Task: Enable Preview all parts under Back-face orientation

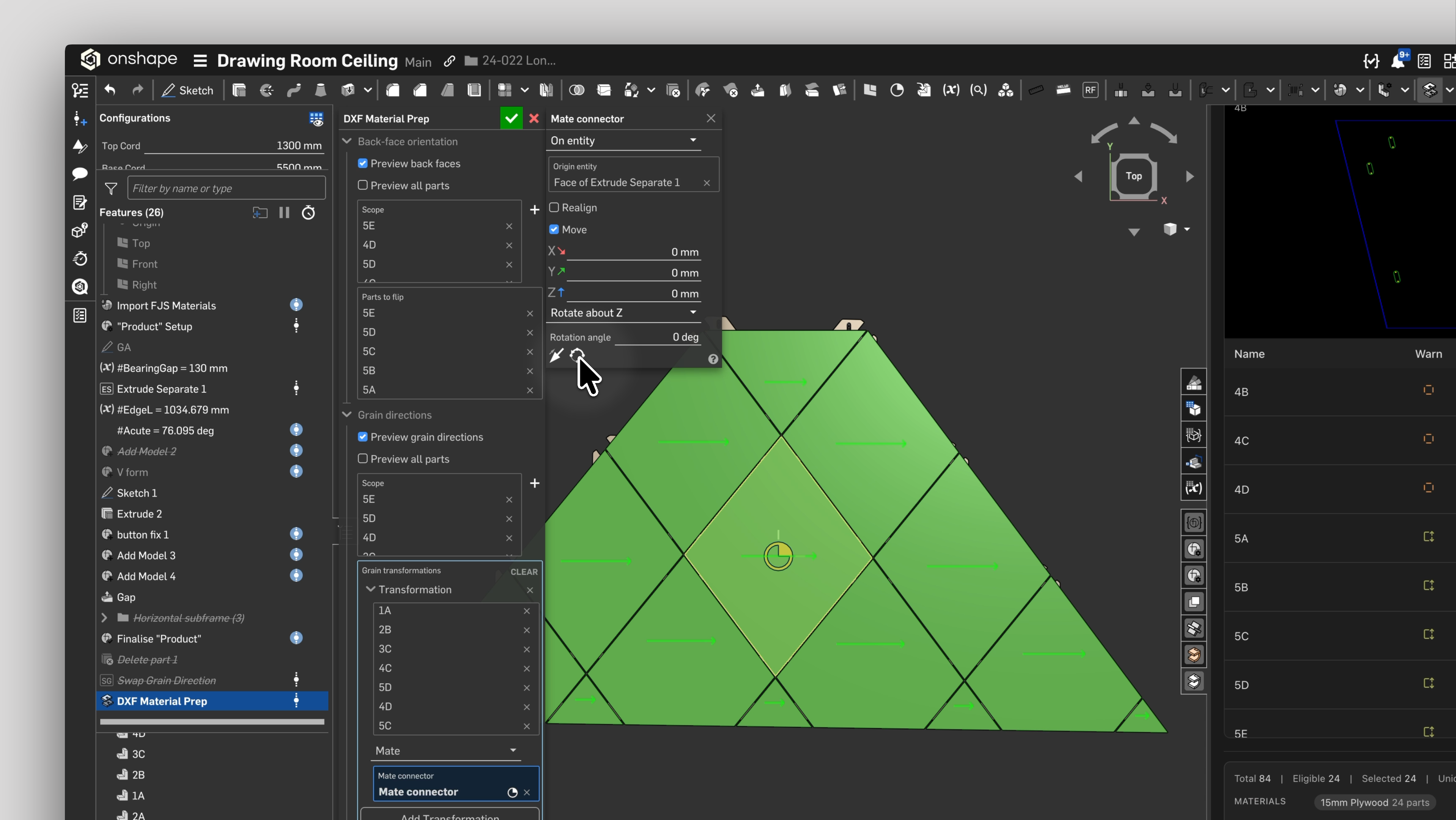Action: pos(363,186)
